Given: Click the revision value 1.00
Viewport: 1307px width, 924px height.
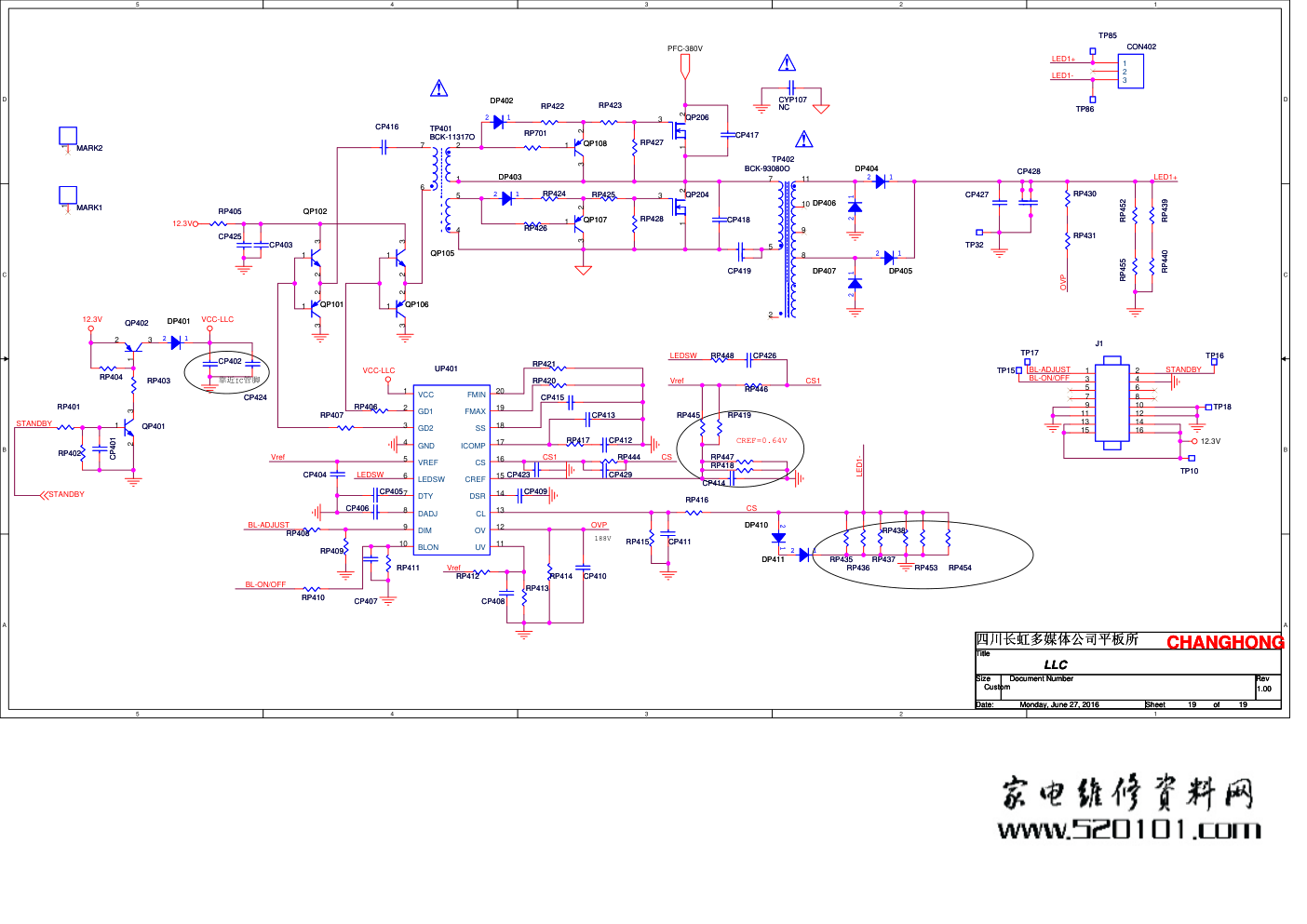Looking at the screenshot, I should click(1263, 689).
